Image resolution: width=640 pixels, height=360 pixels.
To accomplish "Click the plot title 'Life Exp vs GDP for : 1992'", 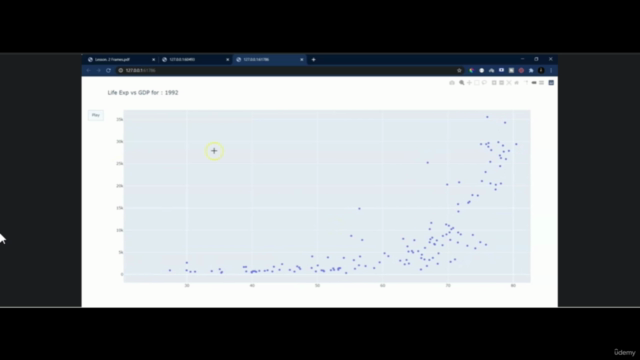I will [x=143, y=93].
